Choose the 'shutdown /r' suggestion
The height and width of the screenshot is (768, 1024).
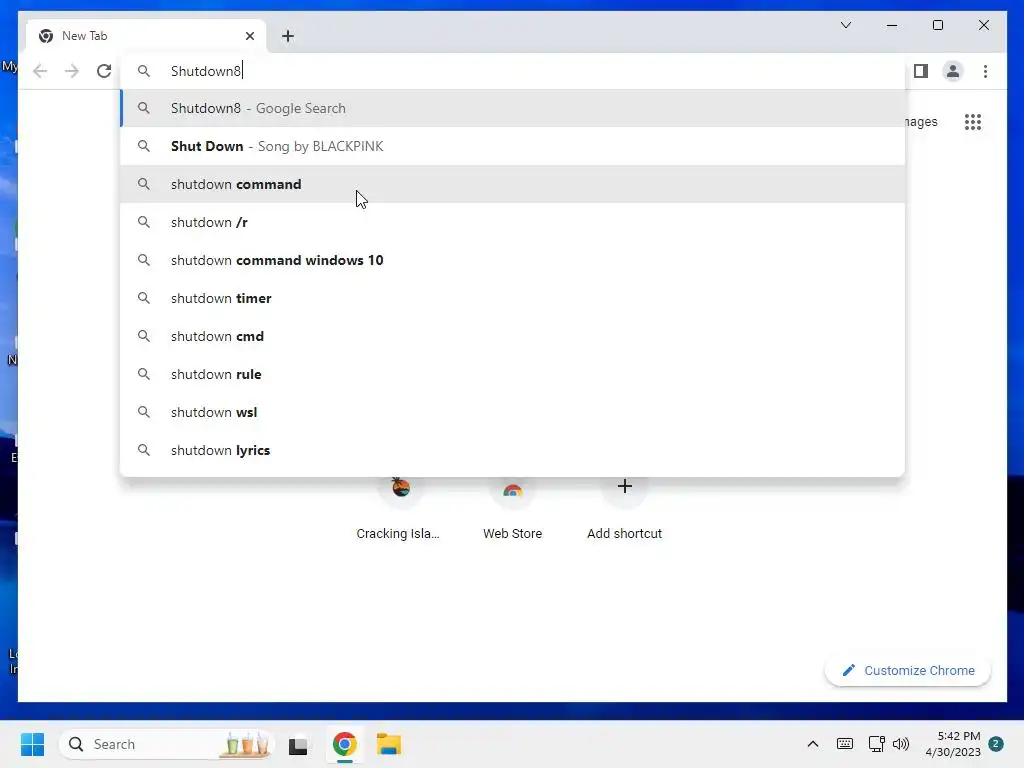[513, 222]
